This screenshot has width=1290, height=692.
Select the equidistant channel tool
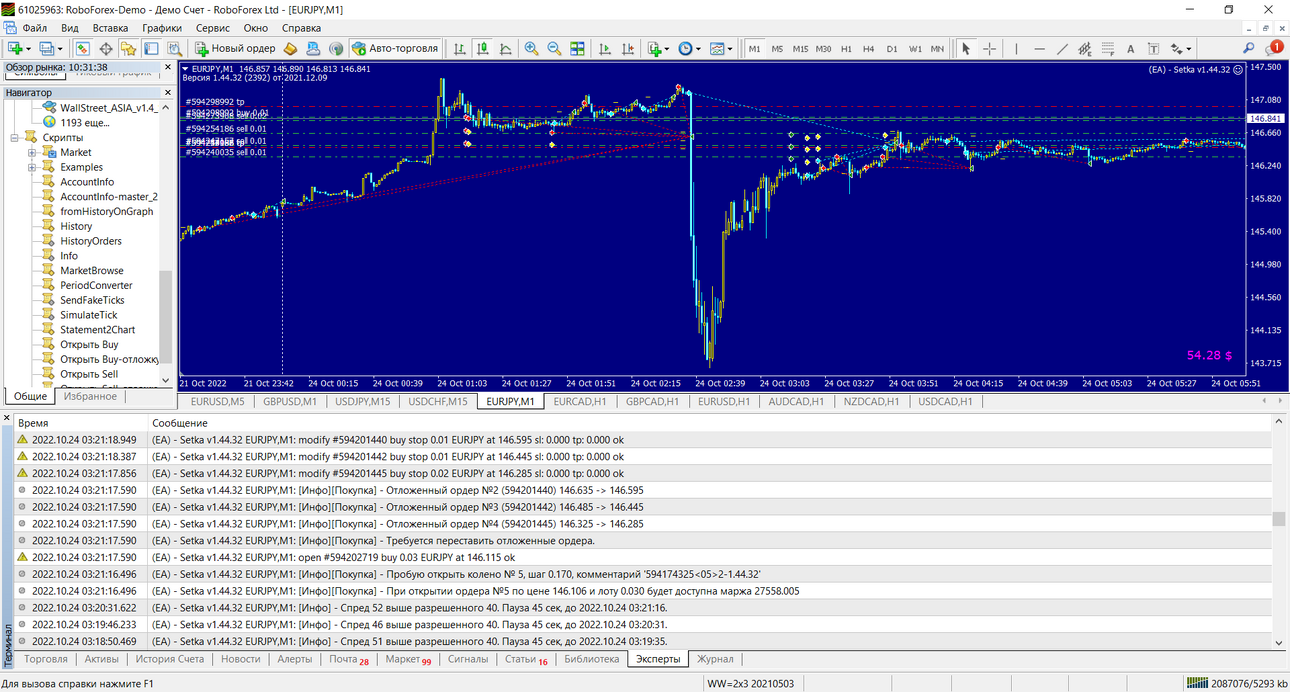coord(1085,48)
